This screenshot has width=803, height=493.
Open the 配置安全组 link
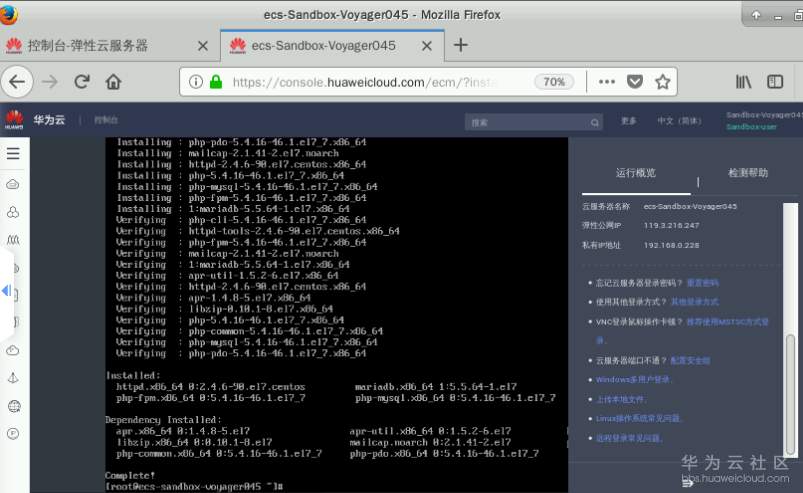pos(690,361)
